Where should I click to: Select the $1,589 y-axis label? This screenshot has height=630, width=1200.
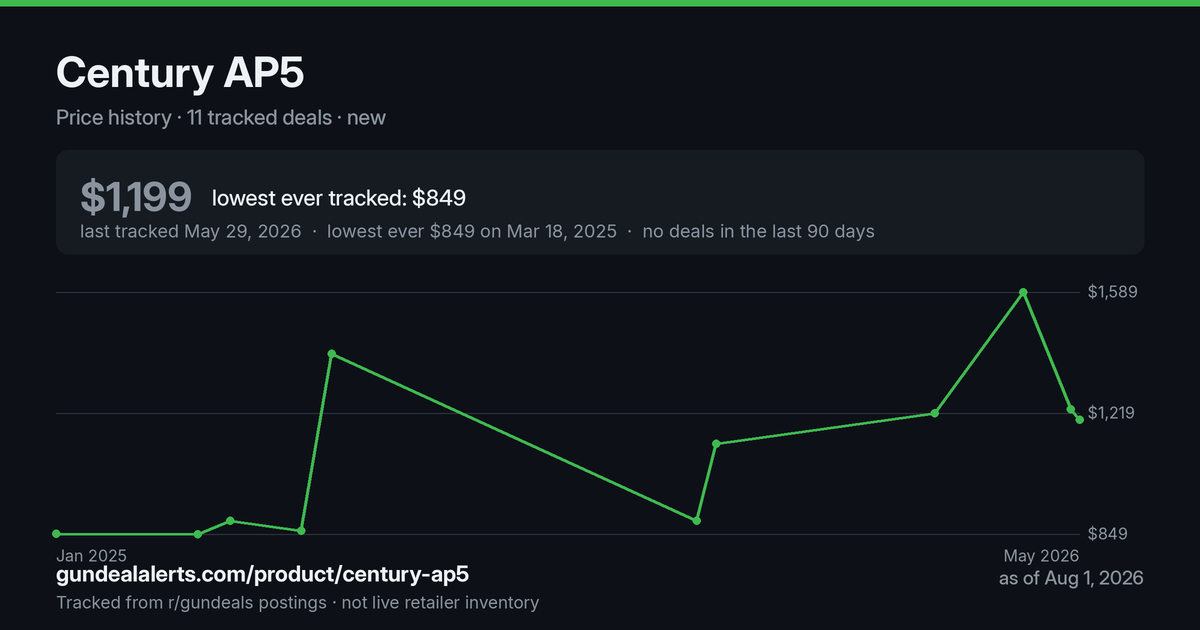(x=1114, y=292)
